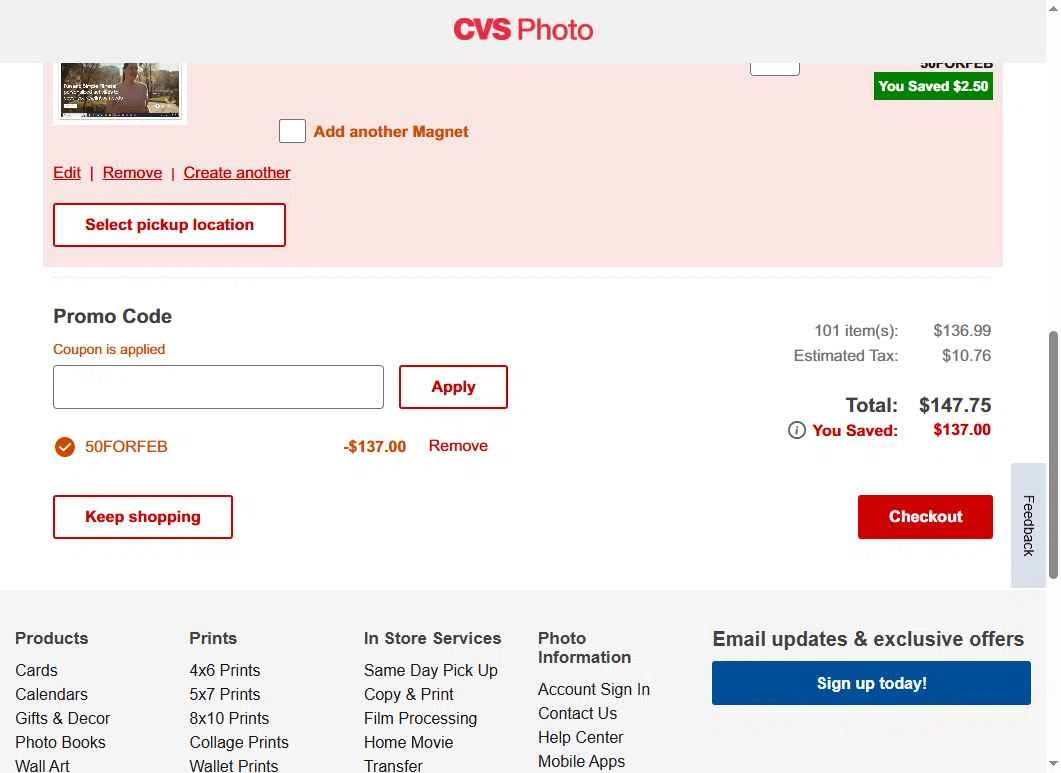Click the Total $147.75 amount
This screenshot has height=773, width=1061.
(955, 405)
